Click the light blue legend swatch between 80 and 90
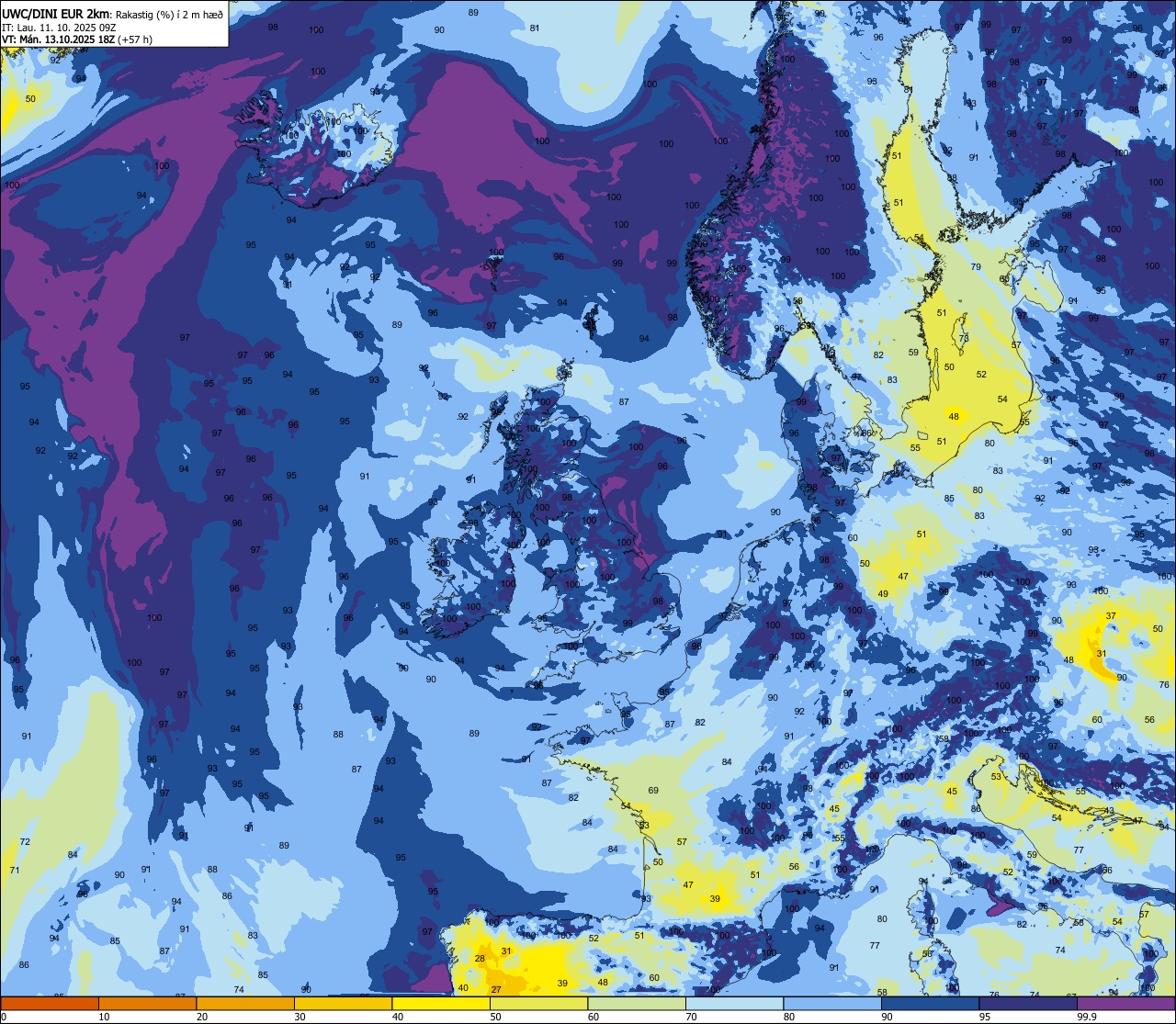The image size is (1176, 1024). [x=832, y=1004]
